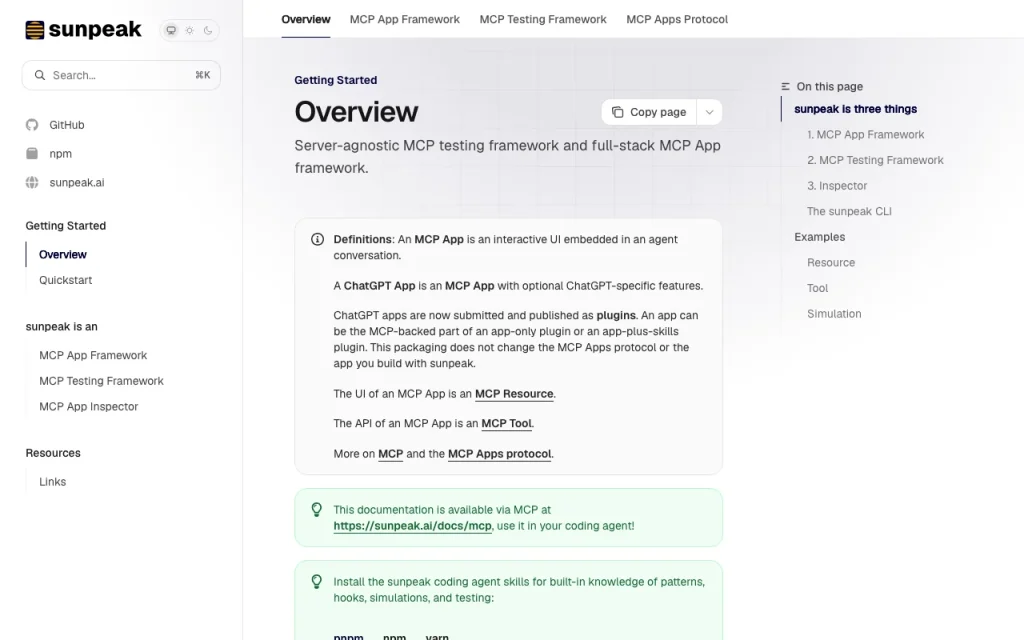Jump to 1. MCP App Framework section
Image resolution: width=1024 pixels, height=640 pixels.
pyautogui.click(x=865, y=135)
